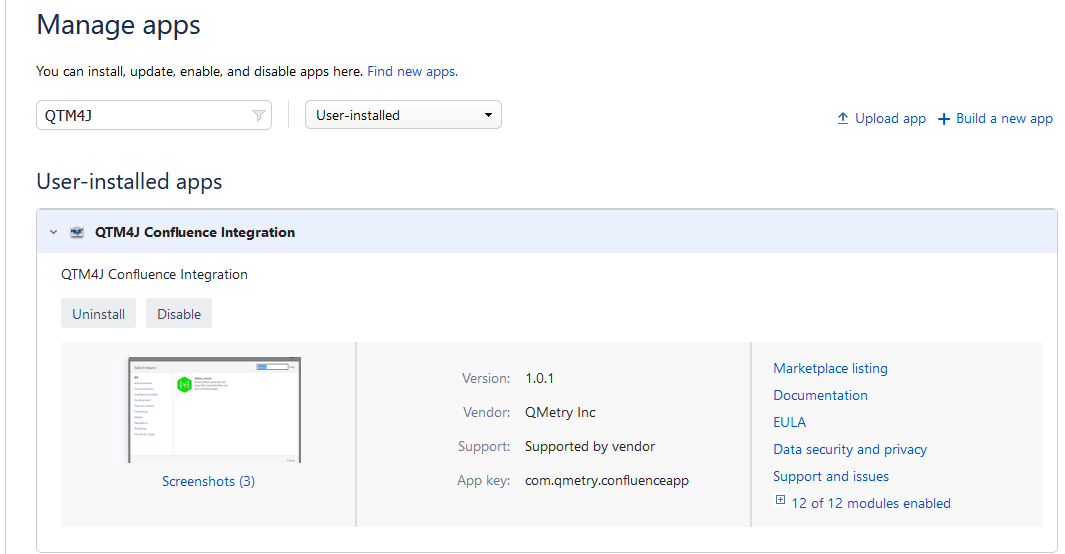
Task: Click Build a new app link
Action: point(1004,118)
